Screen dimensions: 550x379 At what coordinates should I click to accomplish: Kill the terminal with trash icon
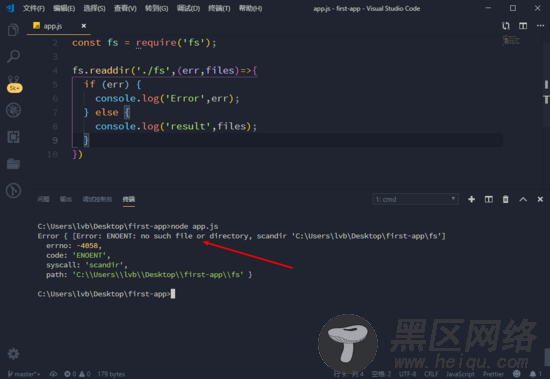[505, 199]
